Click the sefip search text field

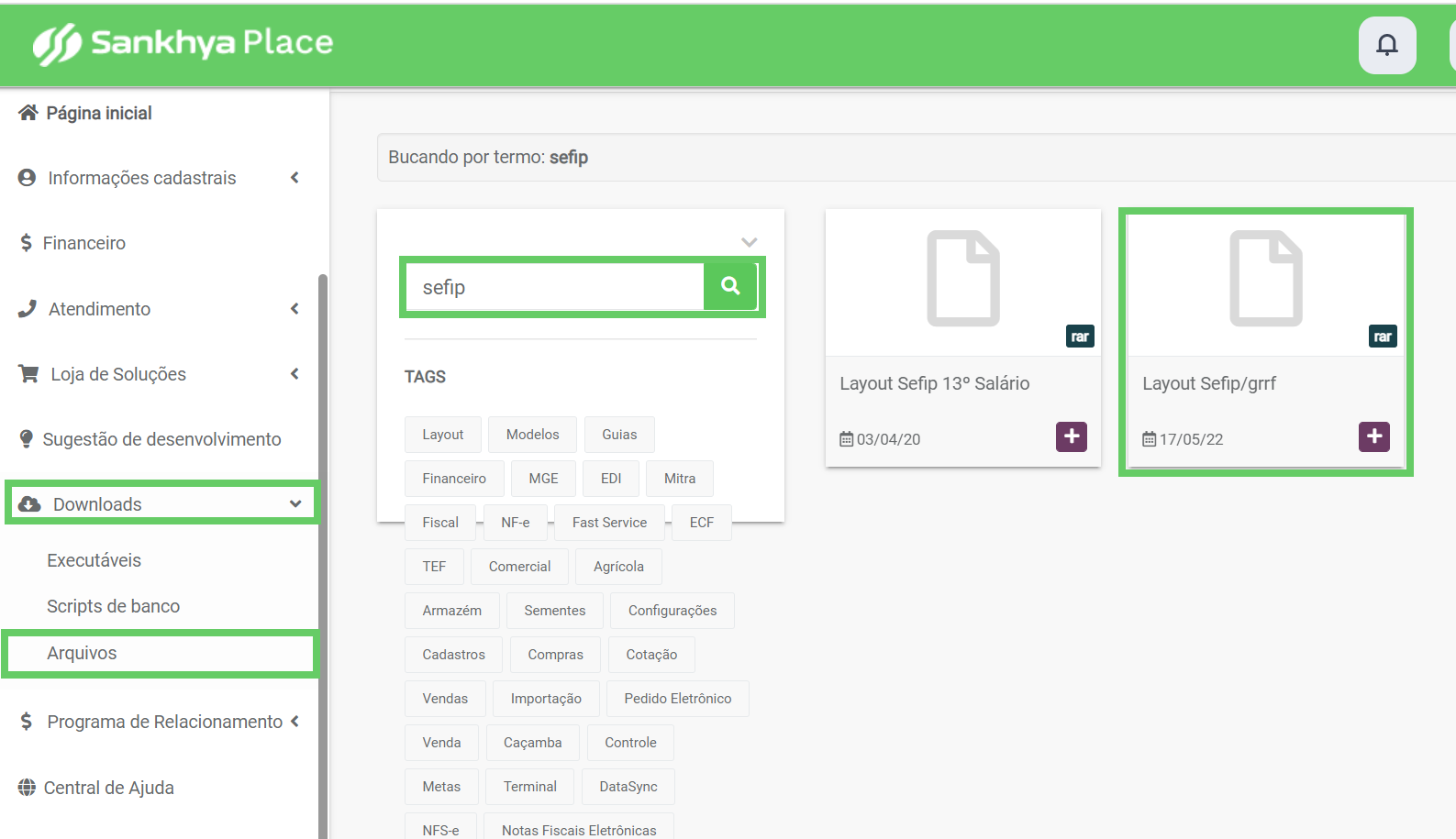click(x=555, y=287)
